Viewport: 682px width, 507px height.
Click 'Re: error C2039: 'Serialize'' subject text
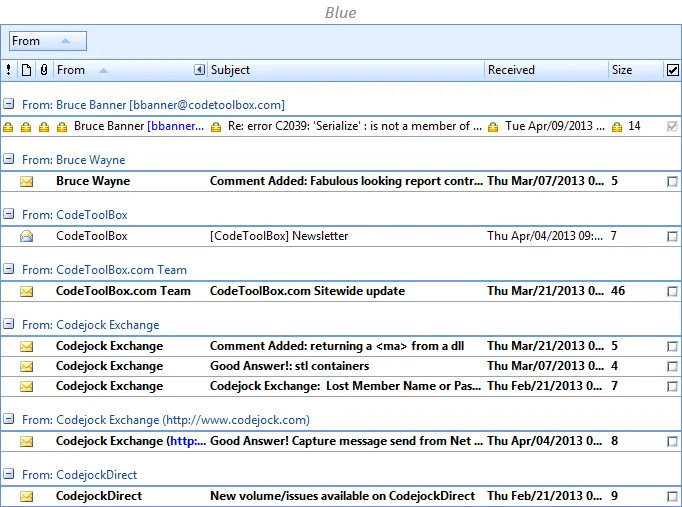click(294, 126)
